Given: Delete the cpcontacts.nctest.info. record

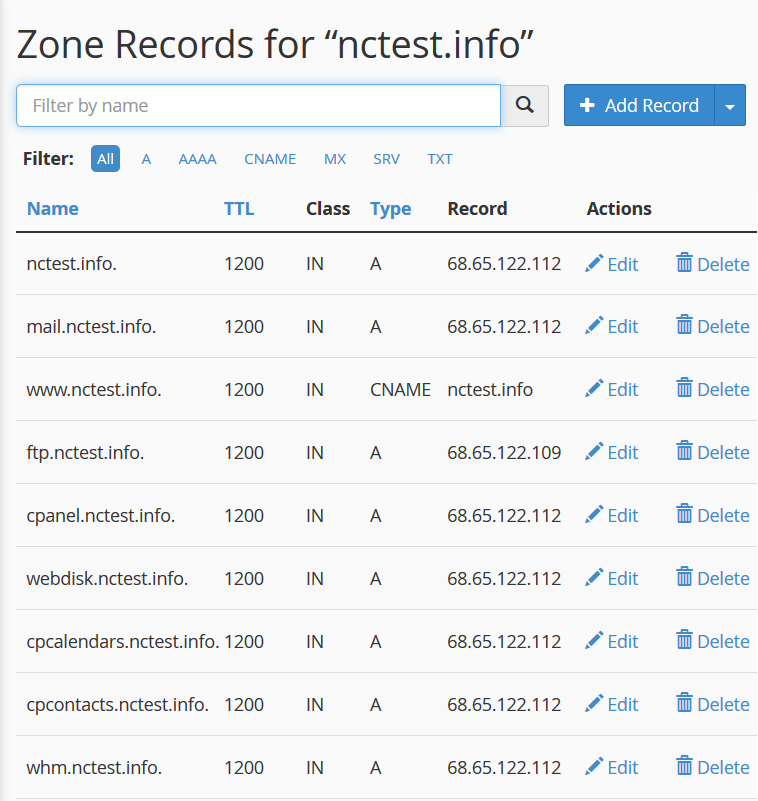Looking at the screenshot, I should click(x=713, y=704).
